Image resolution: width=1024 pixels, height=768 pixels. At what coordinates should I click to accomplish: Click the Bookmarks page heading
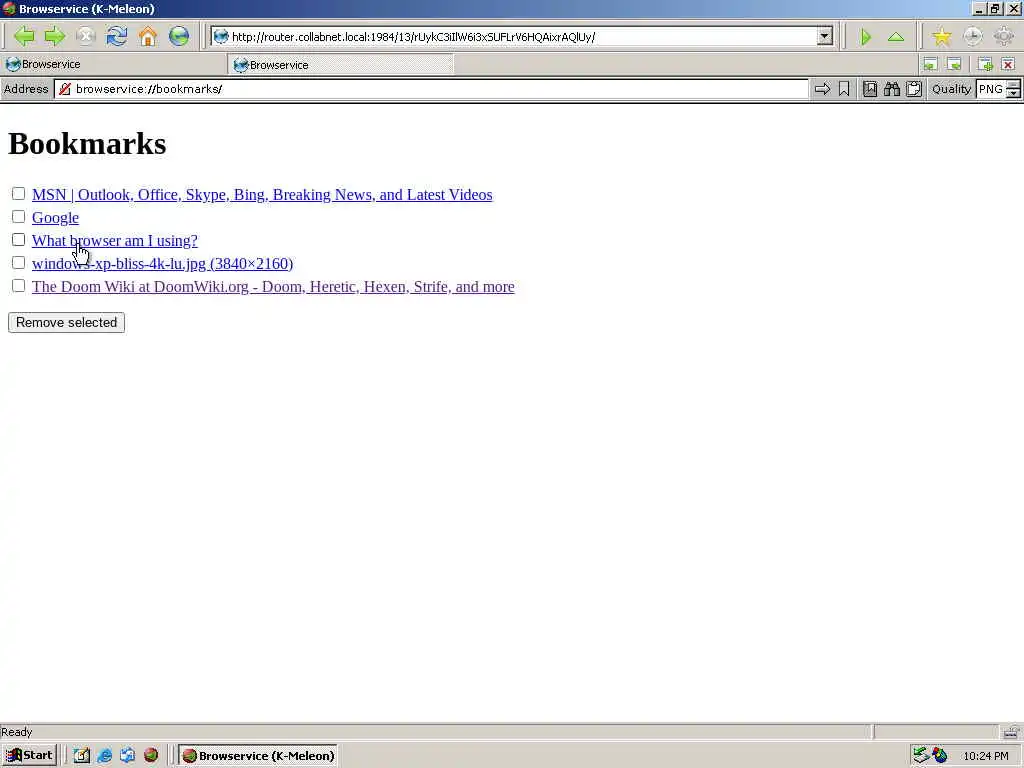(x=87, y=144)
